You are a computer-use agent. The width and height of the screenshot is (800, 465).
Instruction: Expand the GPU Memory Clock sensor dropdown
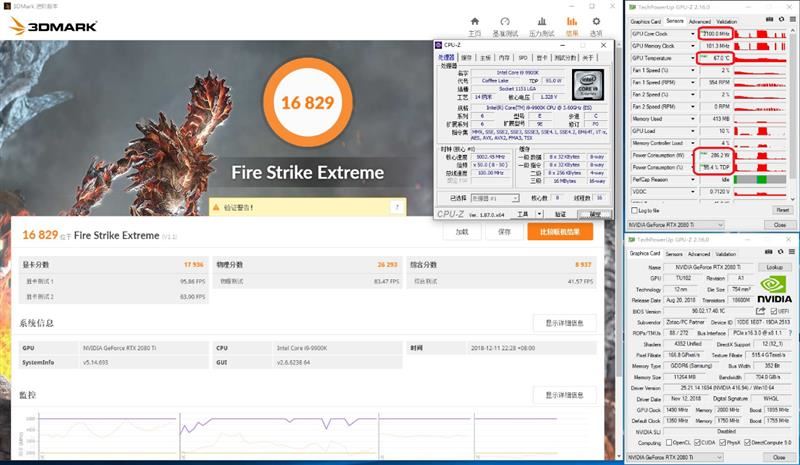point(693,46)
